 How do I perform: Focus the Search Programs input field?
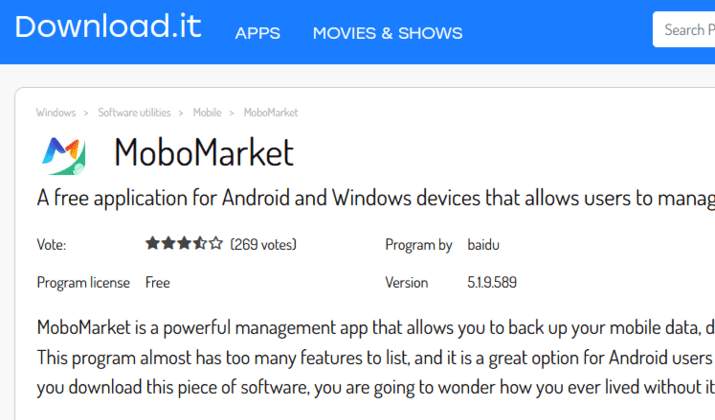pyautogui.click(x=684, y=29)
